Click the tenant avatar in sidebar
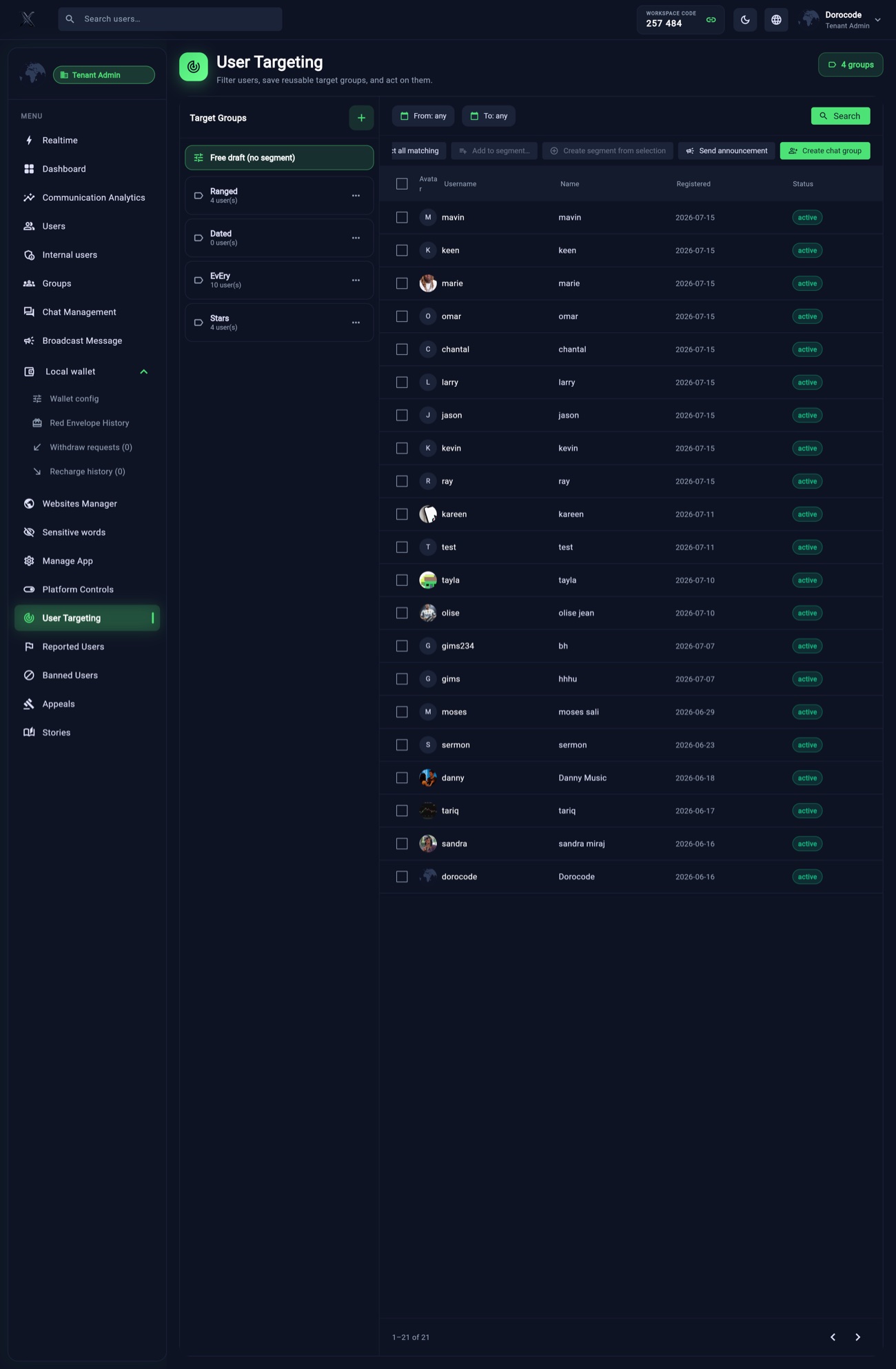Image resolution: width=896 pixels, height=1369 pixels. 32,72
